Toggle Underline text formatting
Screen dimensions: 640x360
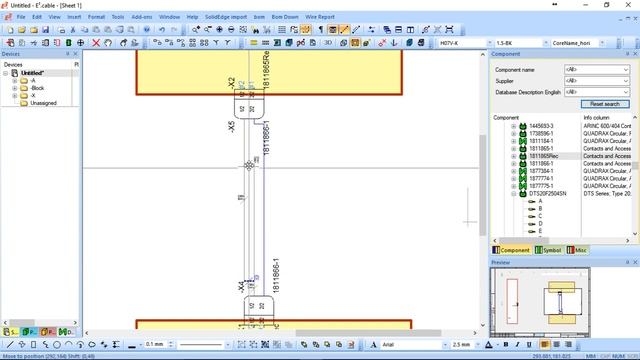(x=529, y=345)
